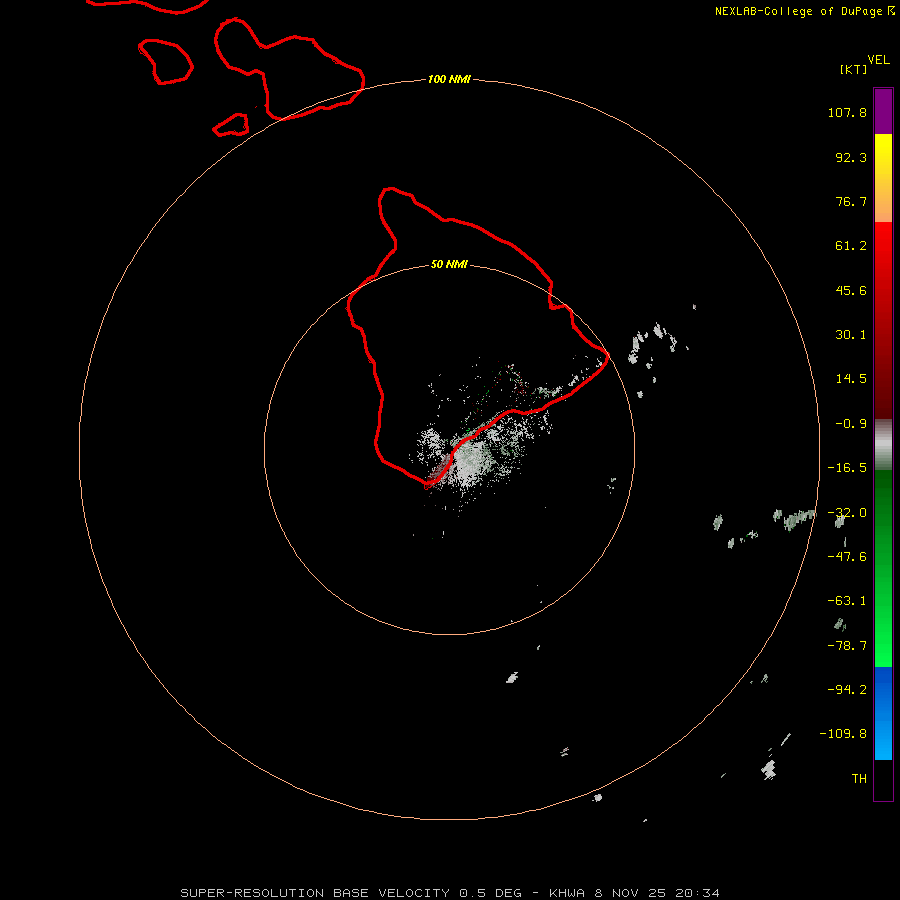Screen dimensions: 900x900
Task: Pick the red segment of the color bar
Action: [x=883, y=320]
